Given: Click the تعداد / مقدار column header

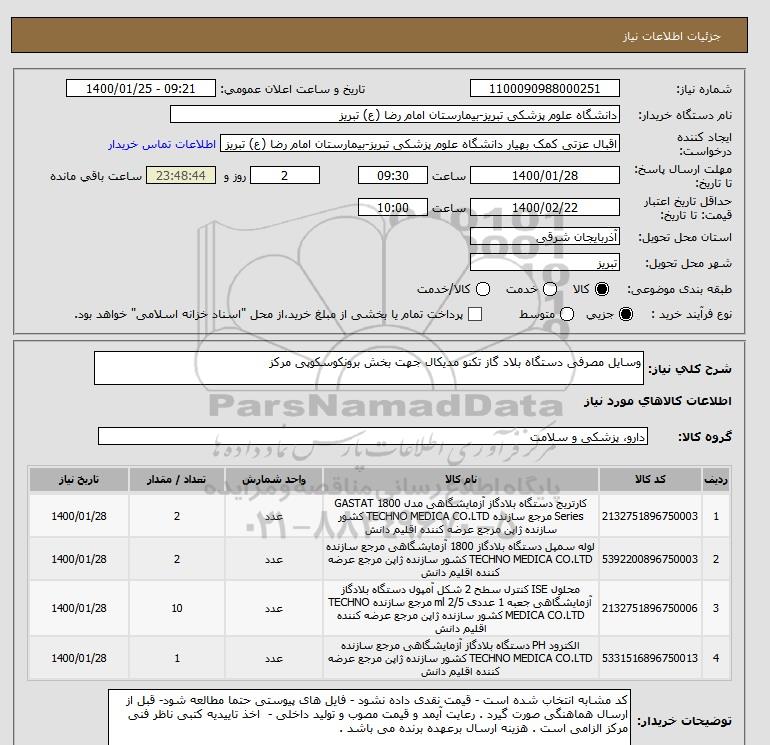Looking at the screenshot, I should click(177, 479).
